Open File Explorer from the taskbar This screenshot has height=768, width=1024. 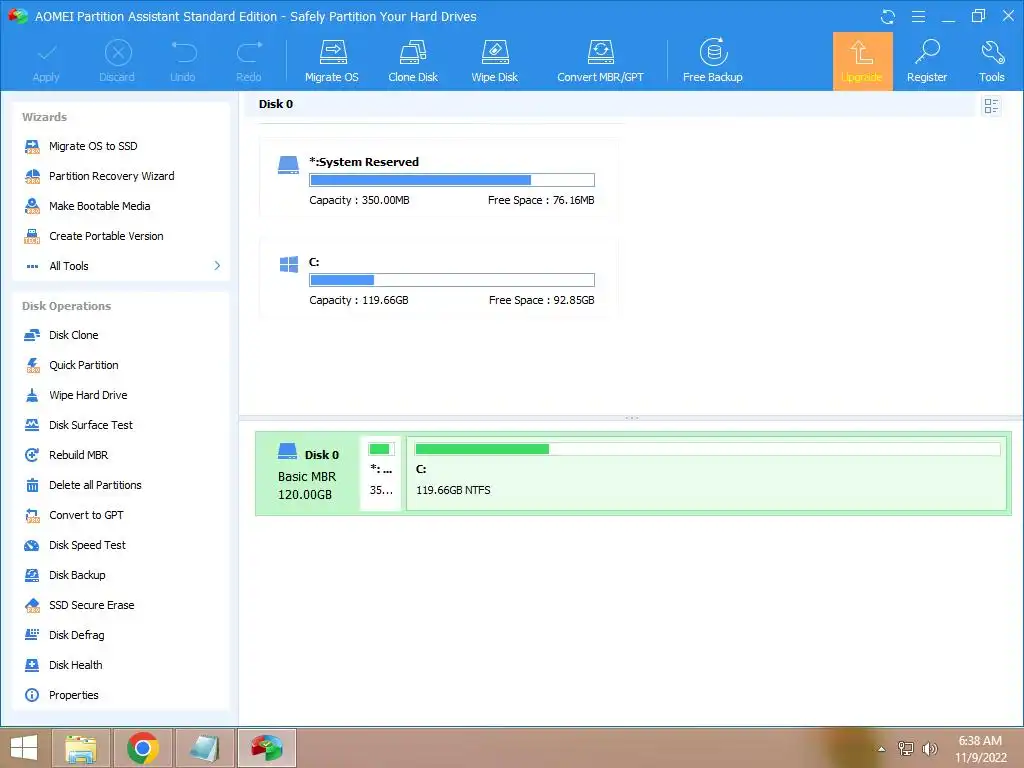pyautogui.click(x=81, y=748)
